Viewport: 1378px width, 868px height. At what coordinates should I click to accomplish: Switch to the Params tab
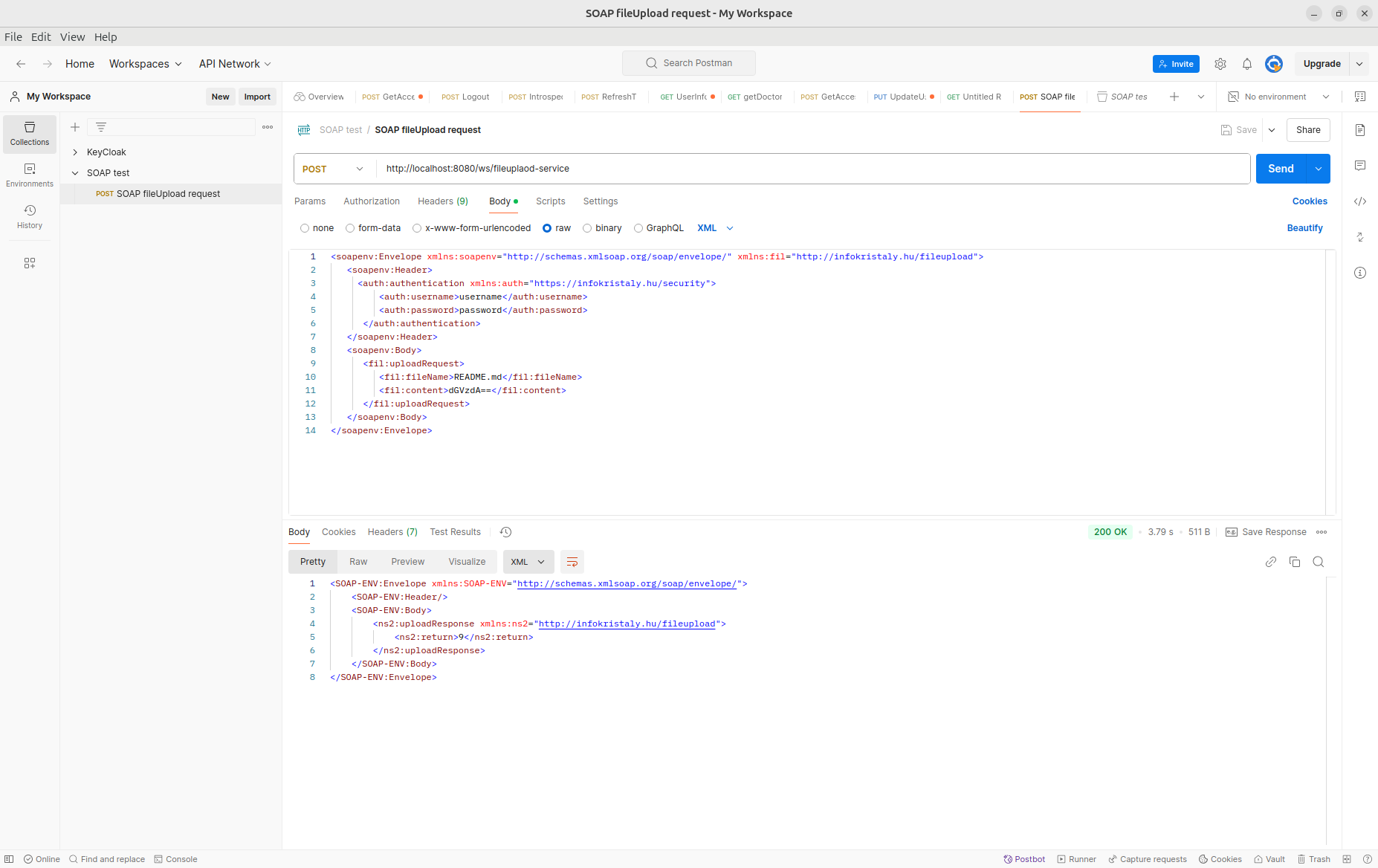[x=310, y=201]
